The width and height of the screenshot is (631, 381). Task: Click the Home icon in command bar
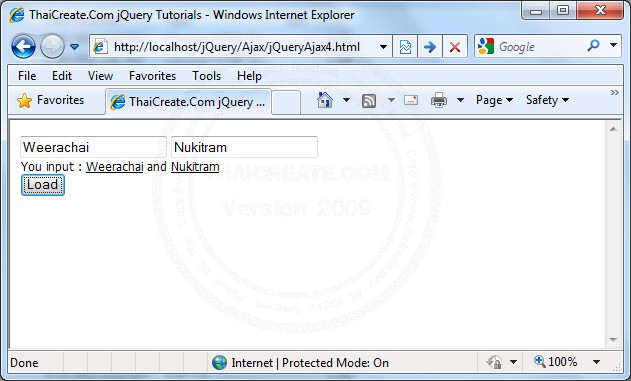point(325,100)
